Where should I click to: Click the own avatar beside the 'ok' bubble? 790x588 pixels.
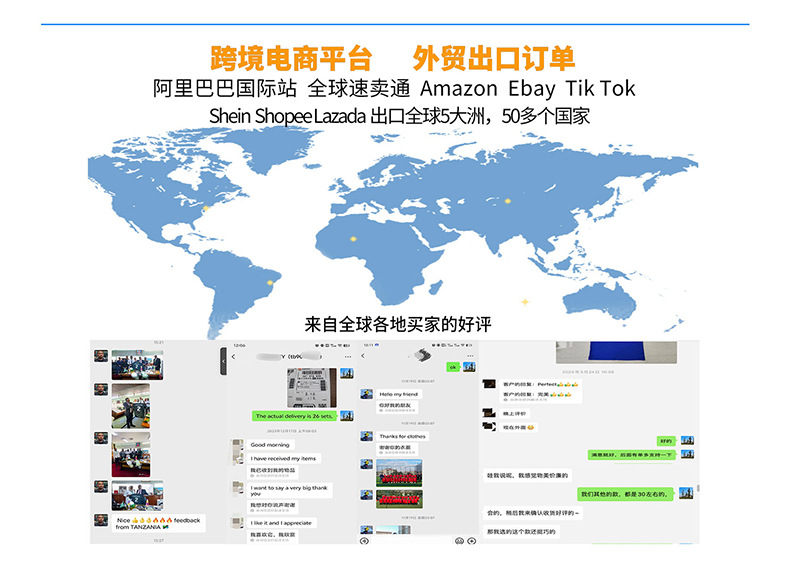(x=470, y=367)
